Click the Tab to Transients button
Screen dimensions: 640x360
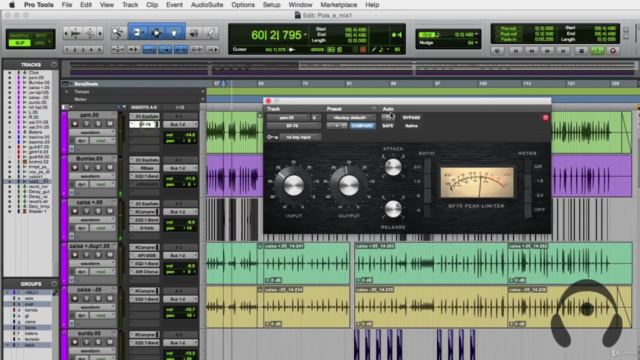click(133, 49)
